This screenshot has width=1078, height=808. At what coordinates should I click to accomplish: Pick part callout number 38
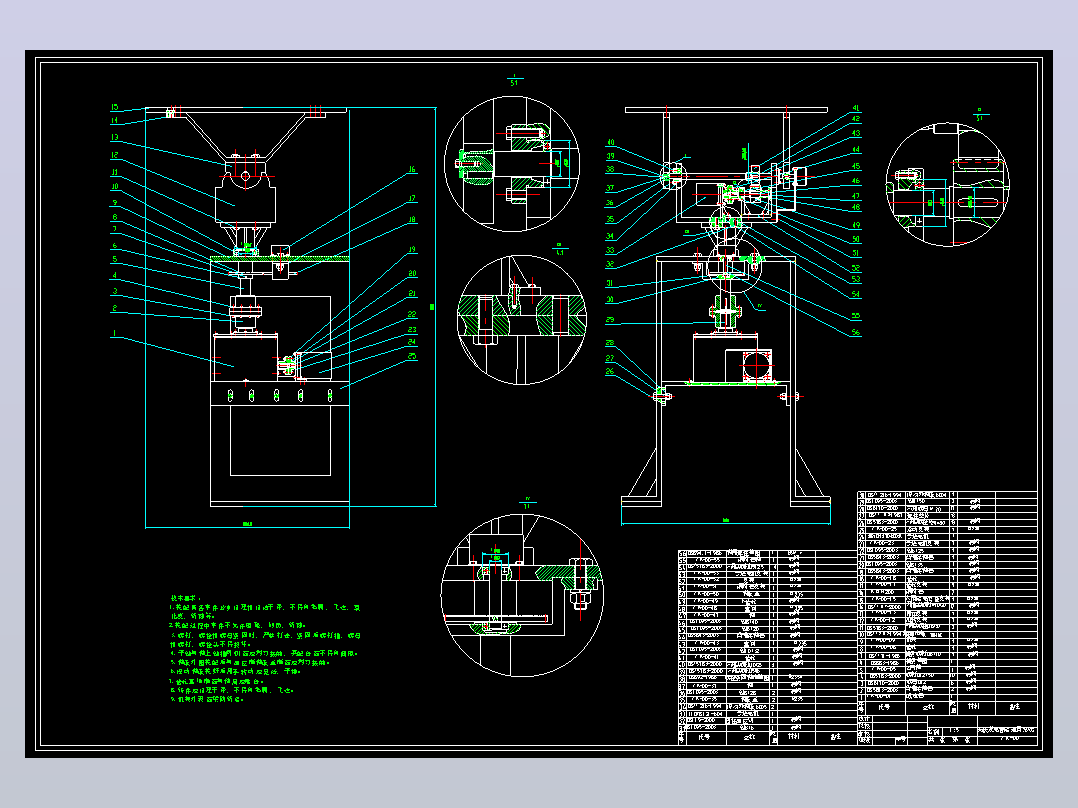point(610,169)
